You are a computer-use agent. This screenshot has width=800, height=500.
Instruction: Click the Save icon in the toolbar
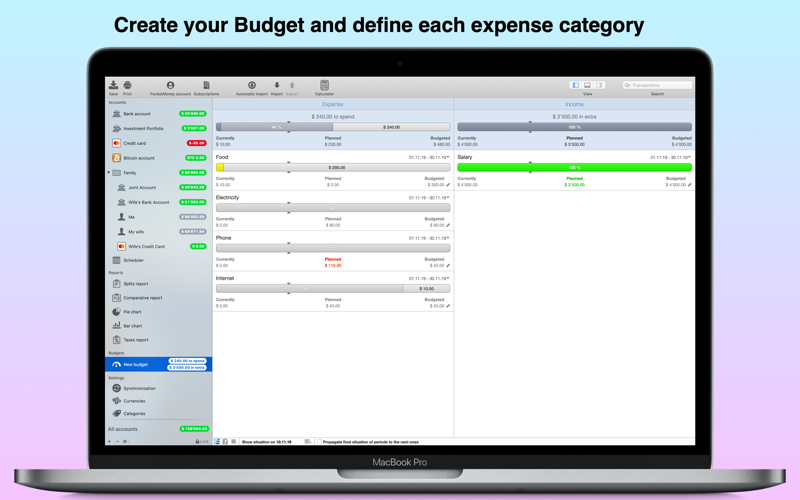coord(113,85)
